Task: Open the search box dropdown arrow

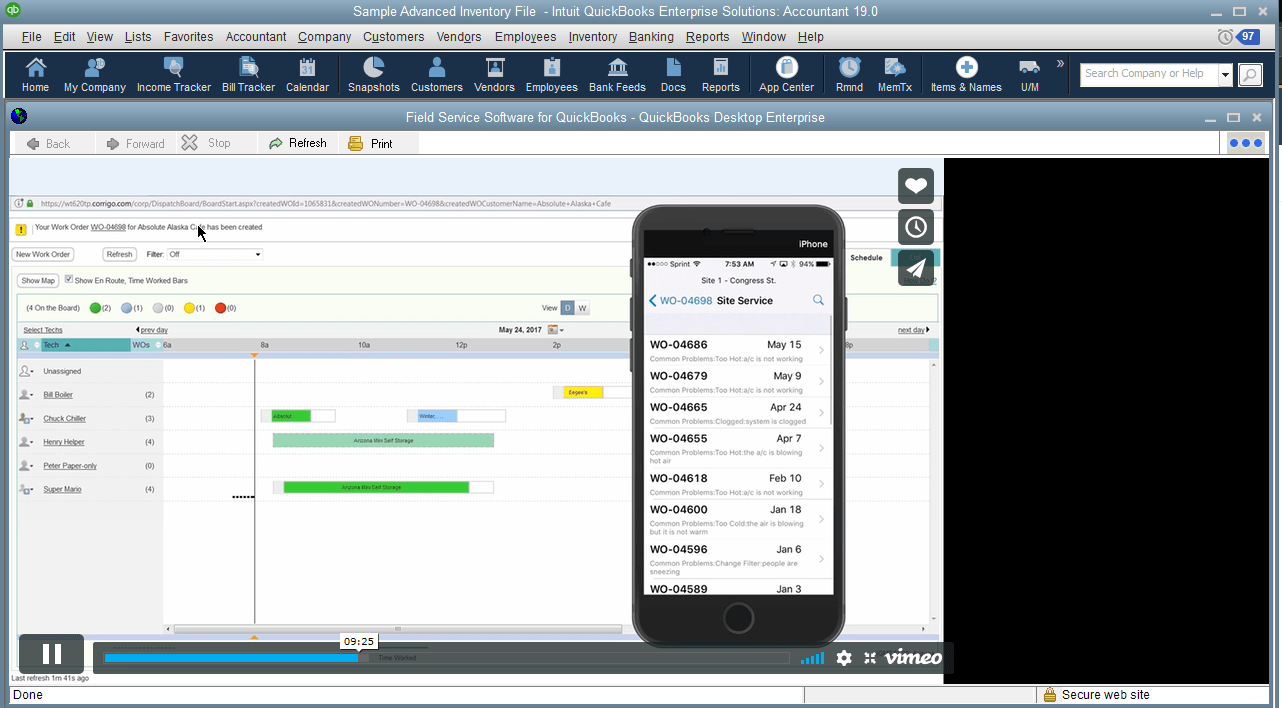Action: click(x=1225, y=75)
